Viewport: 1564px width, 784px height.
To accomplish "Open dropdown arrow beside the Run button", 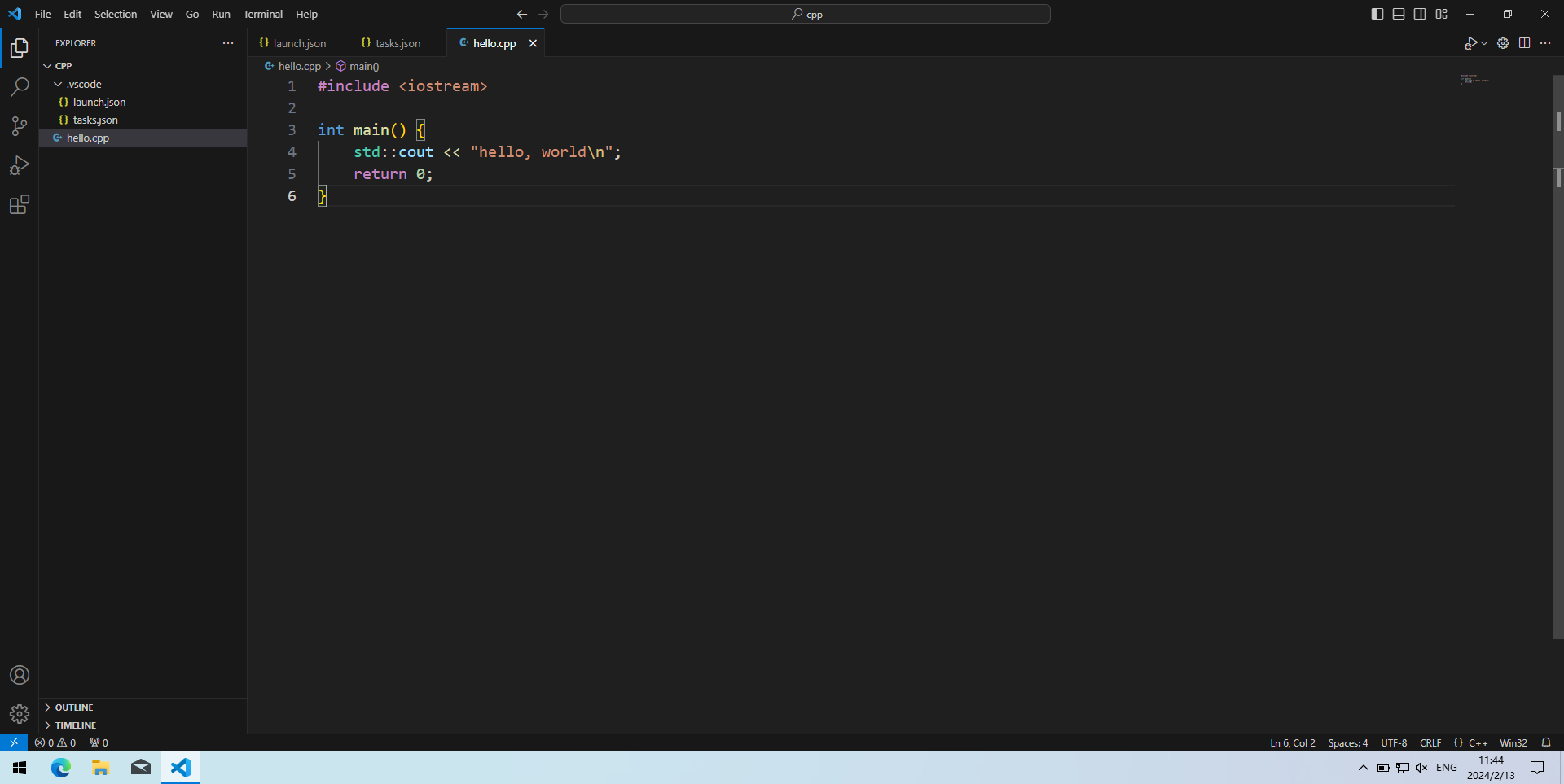I will pyautogui.click(x=1484, y=43).
